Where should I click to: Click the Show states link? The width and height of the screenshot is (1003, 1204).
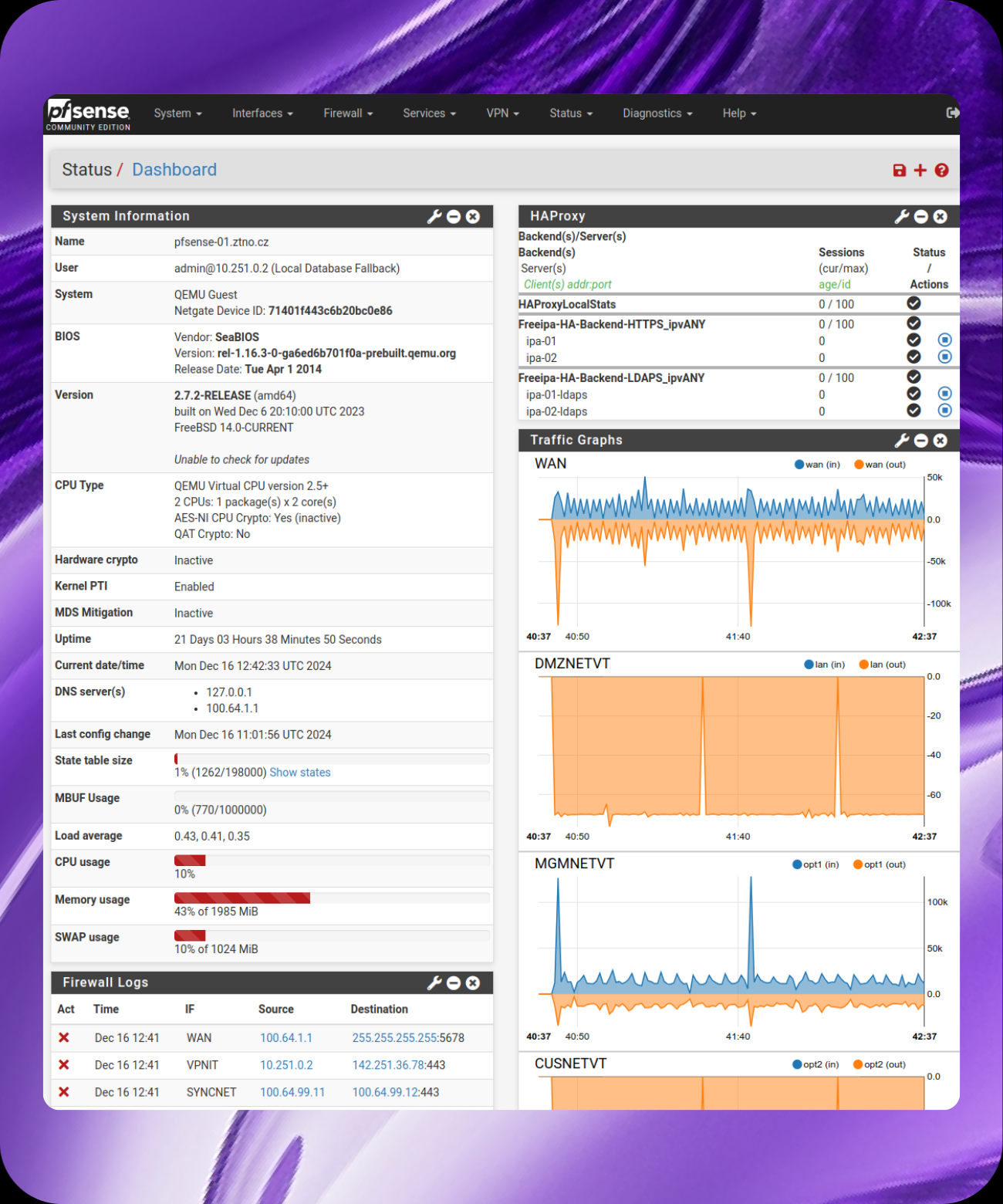pyautogui.click(x=300, y=773)
